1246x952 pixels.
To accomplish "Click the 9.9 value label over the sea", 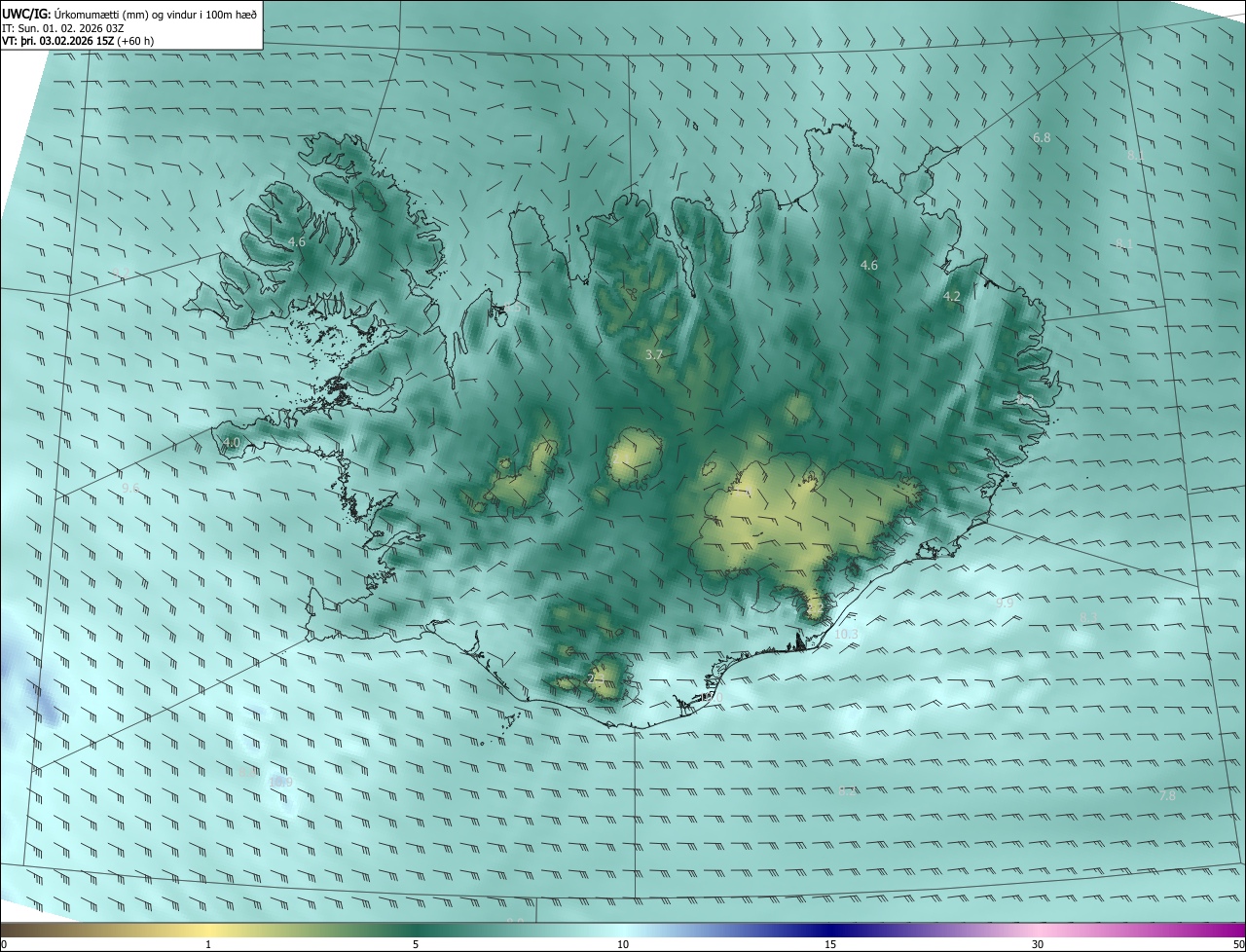I will (1005, 604).
